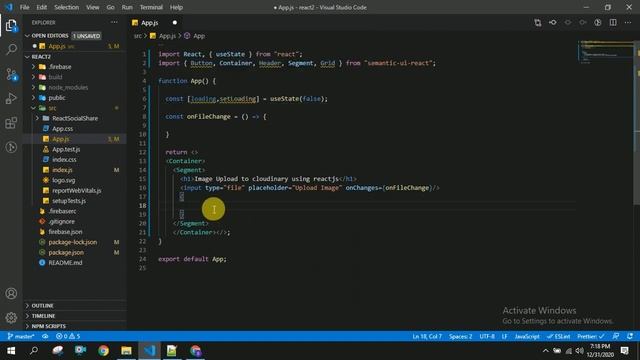The image size is (640, 360).
Task: Open the Source Control view
Action: coord(11,74)
